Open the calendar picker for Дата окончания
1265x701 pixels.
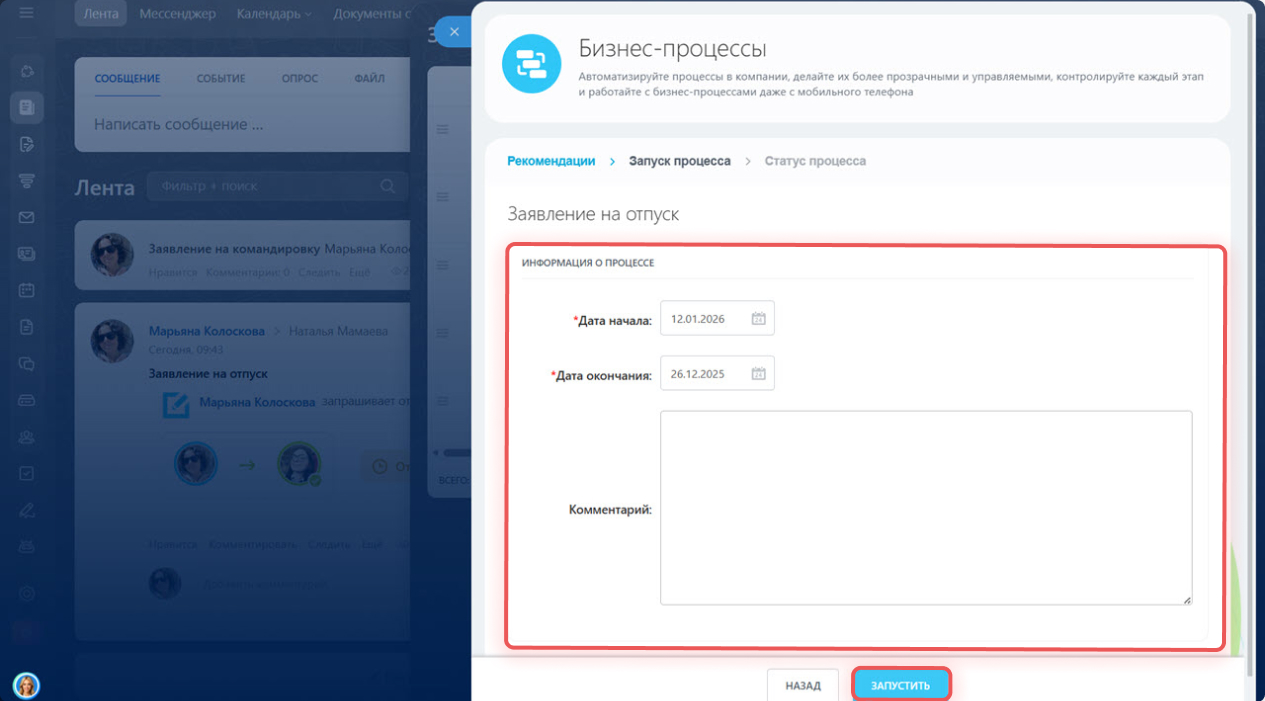[758, 374]
